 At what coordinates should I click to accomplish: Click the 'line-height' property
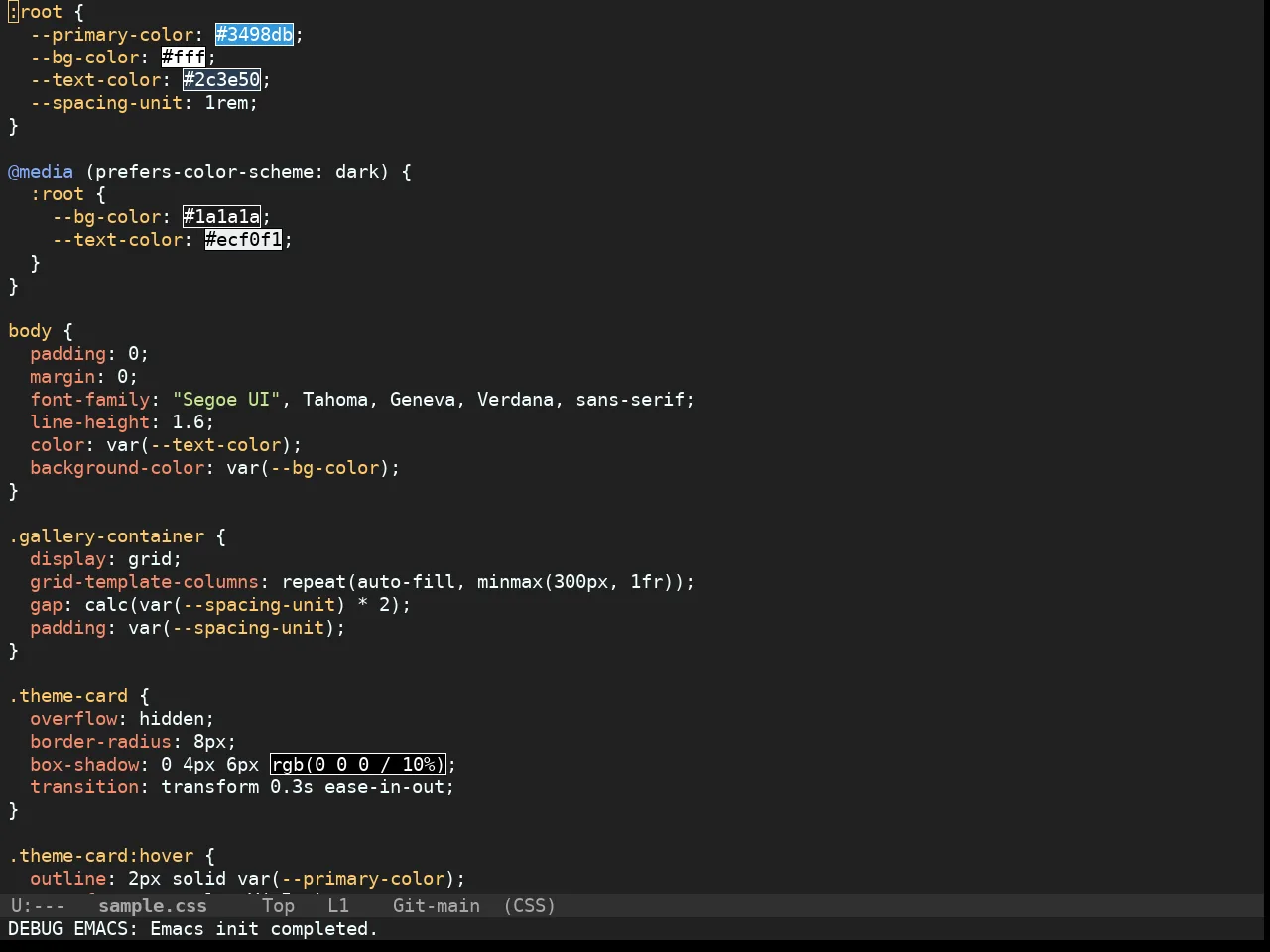[90, 422]
